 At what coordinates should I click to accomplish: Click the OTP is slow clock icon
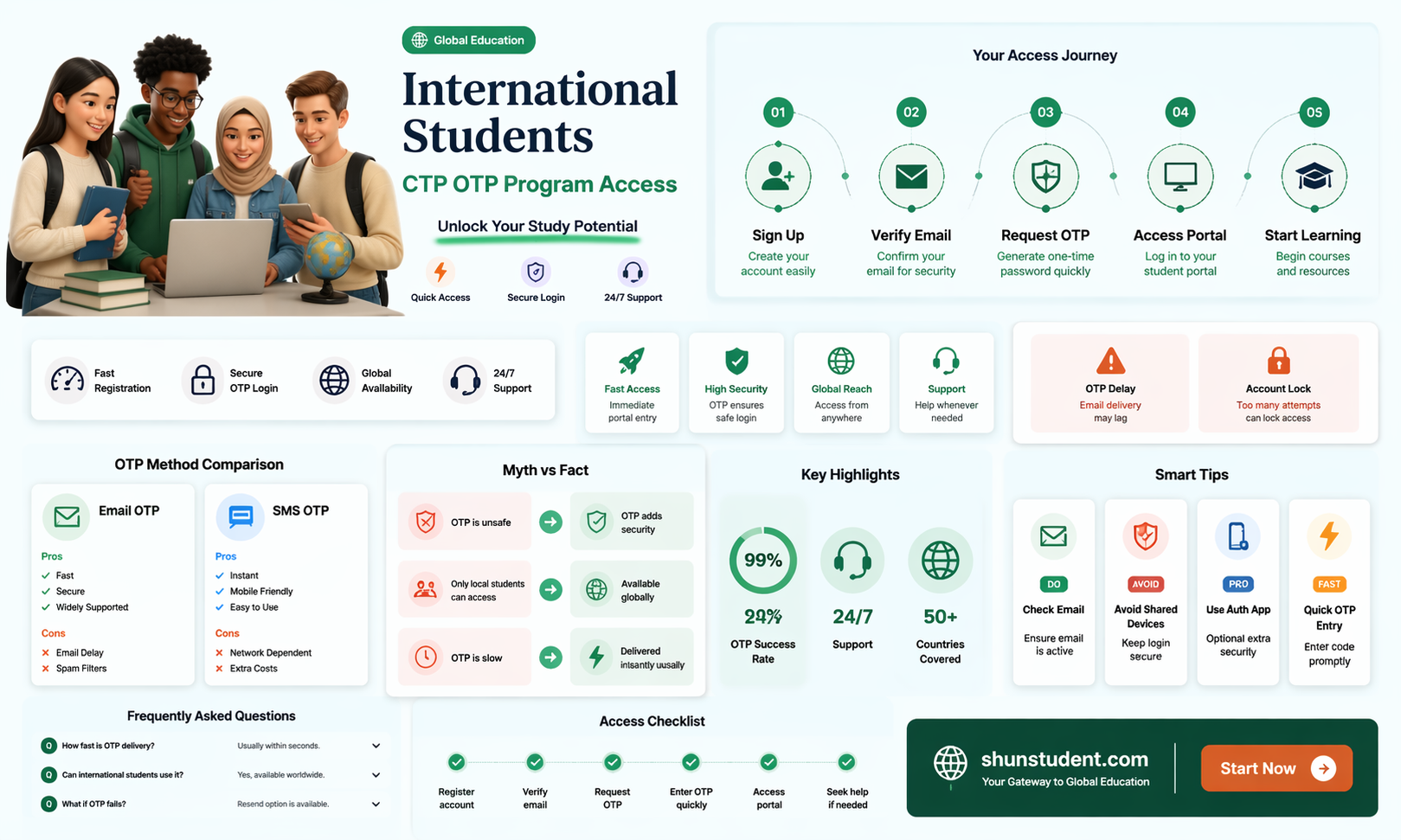point(425,657)
